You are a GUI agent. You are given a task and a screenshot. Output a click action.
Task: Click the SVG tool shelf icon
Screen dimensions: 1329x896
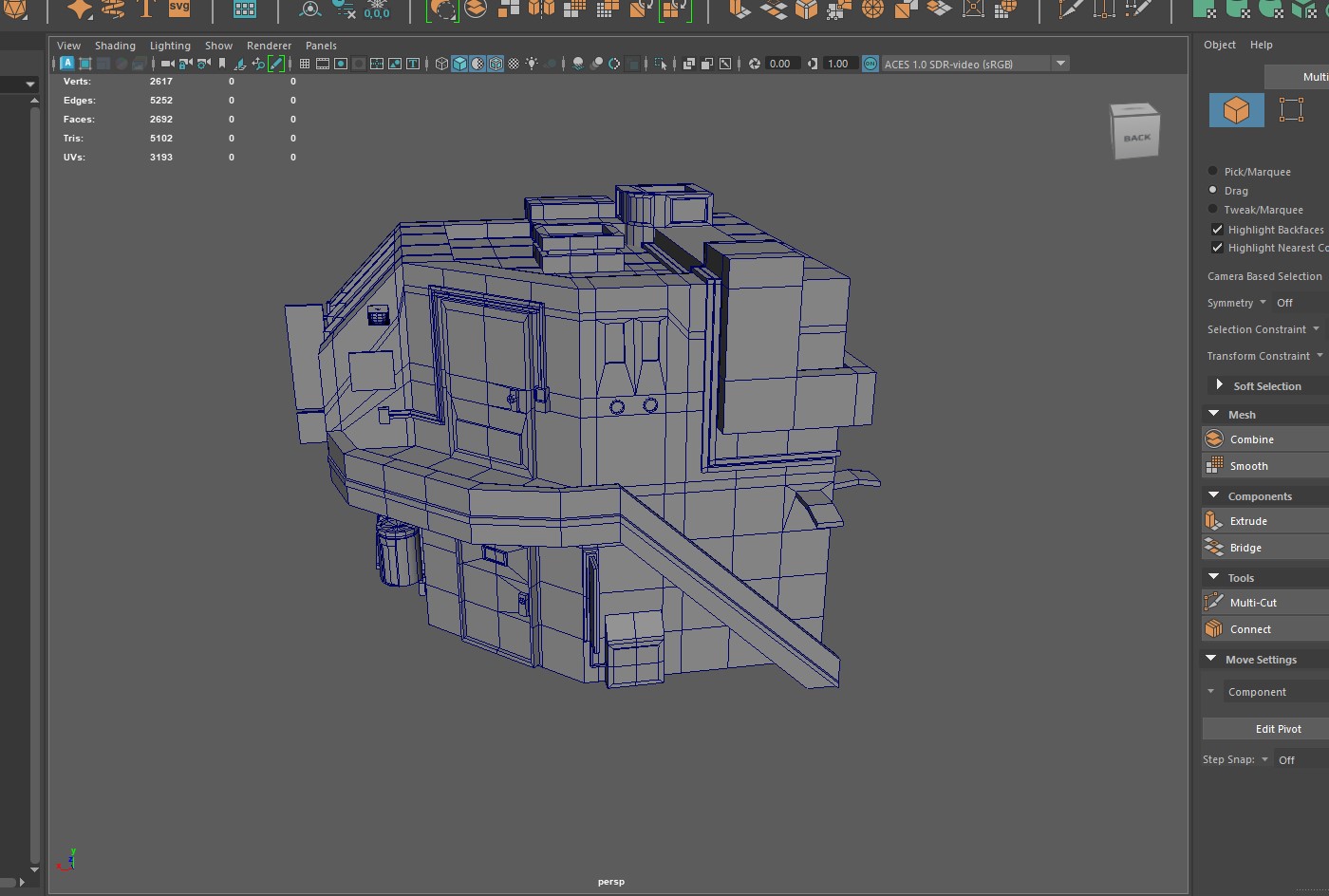[x=178, y=9]
